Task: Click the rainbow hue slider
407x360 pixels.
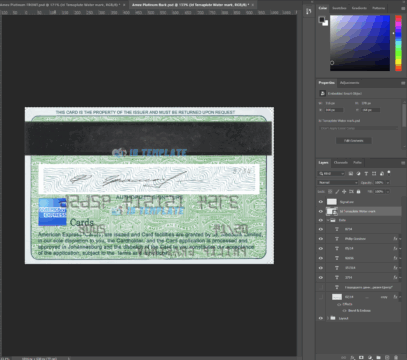Action: 398,43
